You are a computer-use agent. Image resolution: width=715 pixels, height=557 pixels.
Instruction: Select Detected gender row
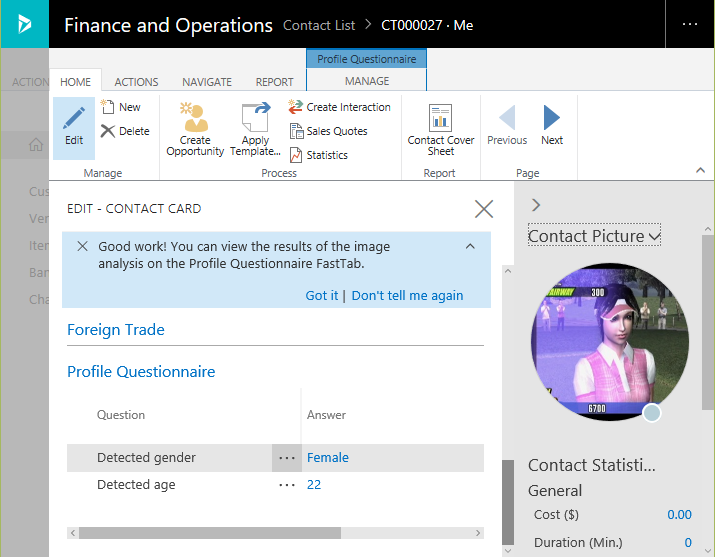pos(275,458)
